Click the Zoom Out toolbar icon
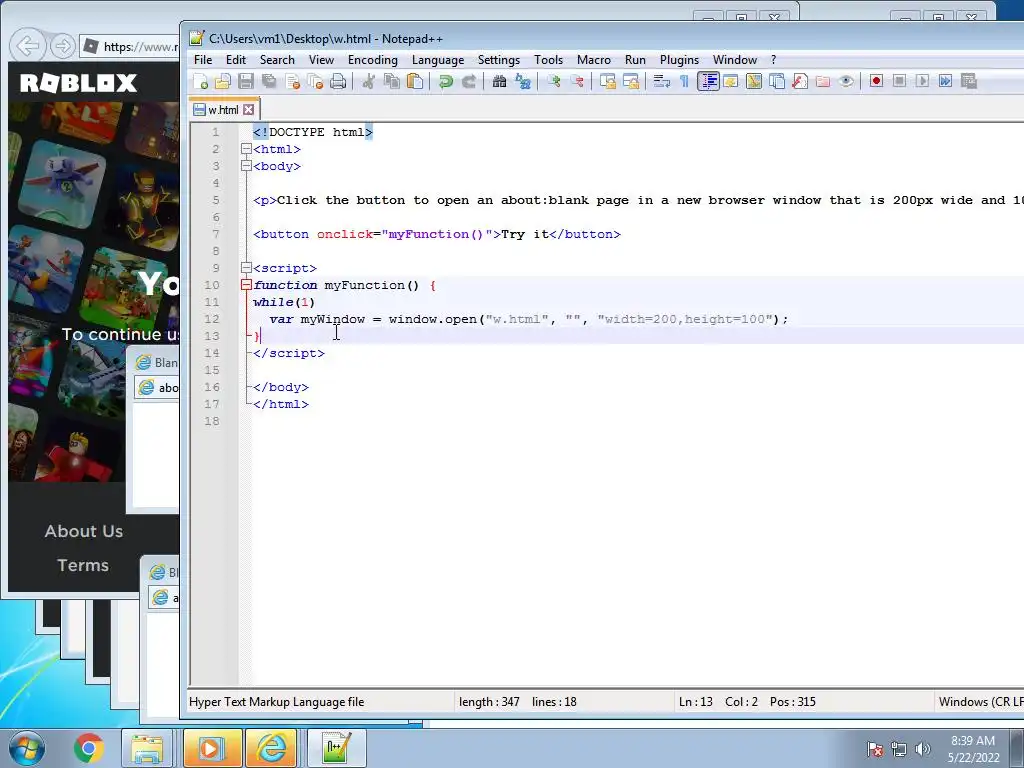 point(577,82)
